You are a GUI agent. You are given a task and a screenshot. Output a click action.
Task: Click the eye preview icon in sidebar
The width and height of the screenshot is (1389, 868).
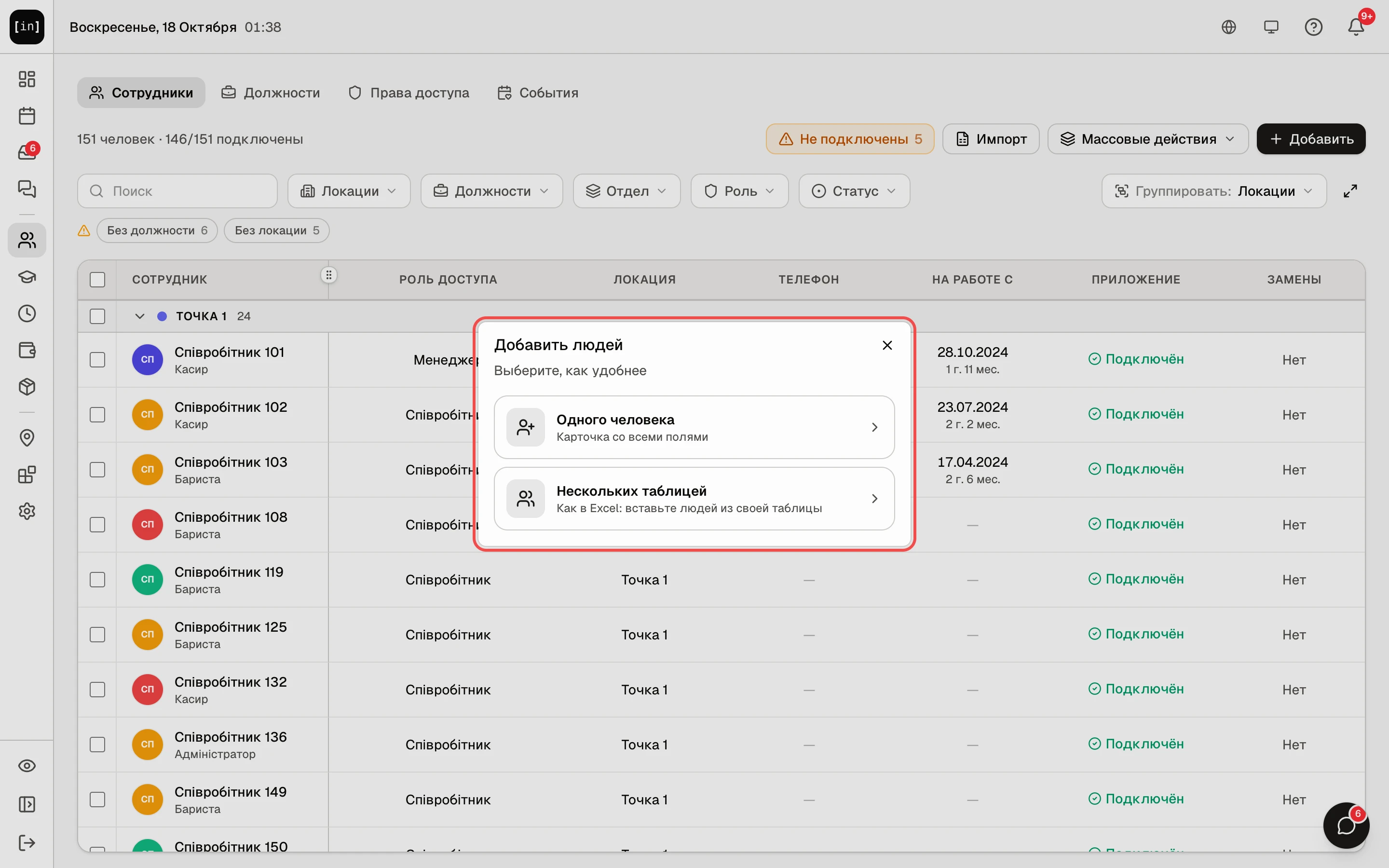click(27, 766)
